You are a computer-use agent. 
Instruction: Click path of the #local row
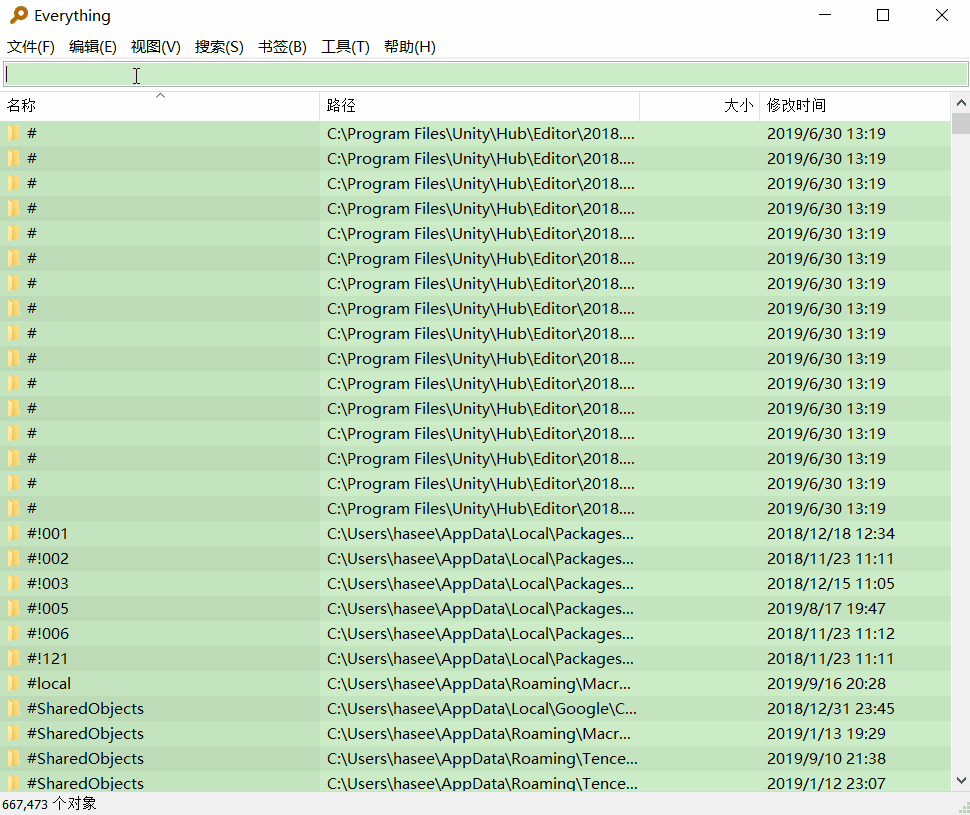479,683
